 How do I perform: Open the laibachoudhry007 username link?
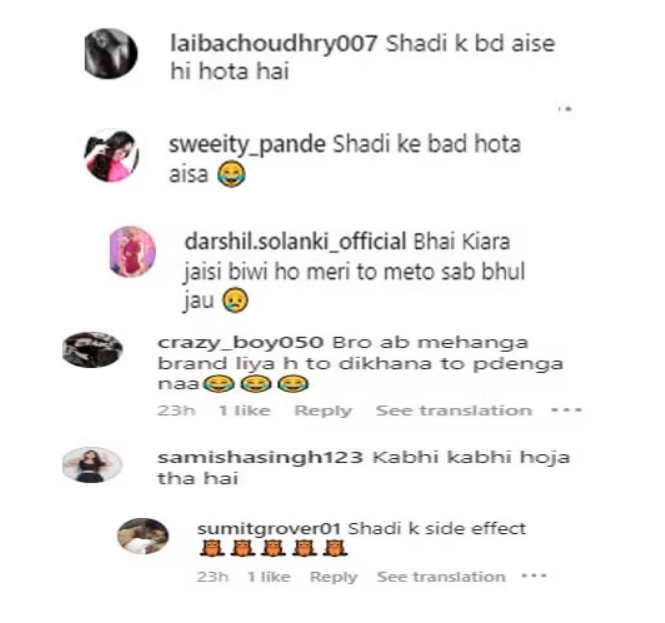[274, 44]
